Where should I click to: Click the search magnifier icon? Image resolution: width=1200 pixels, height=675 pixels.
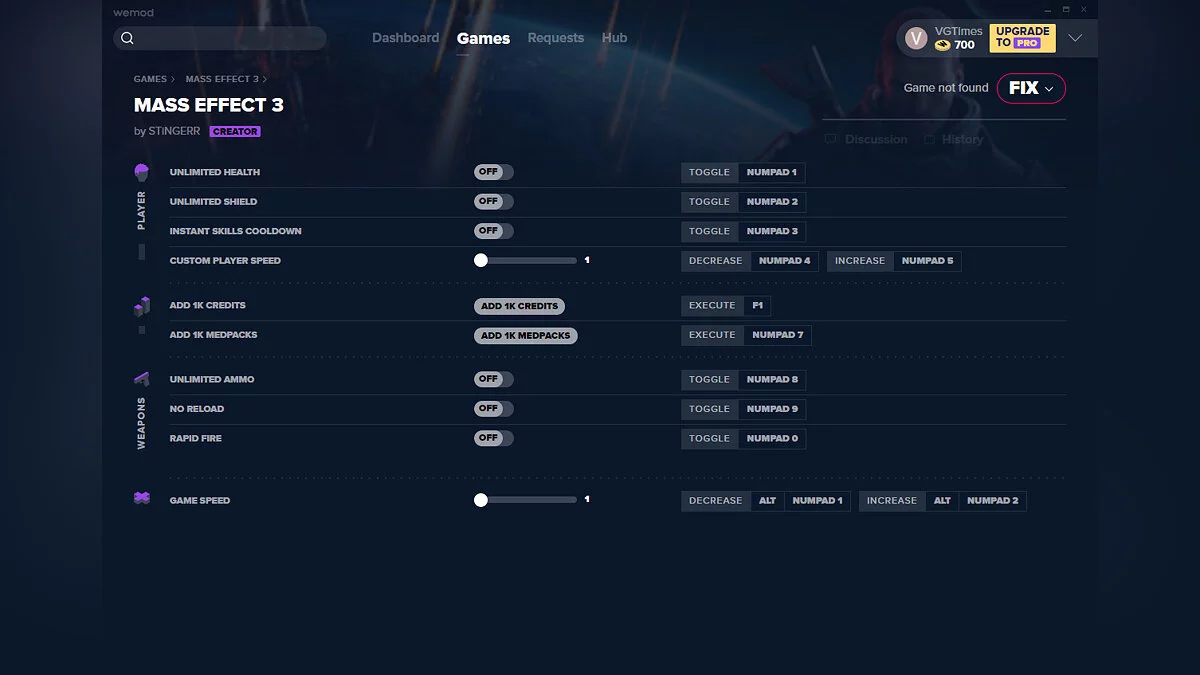pyautogui.click(x=127, y=39)
